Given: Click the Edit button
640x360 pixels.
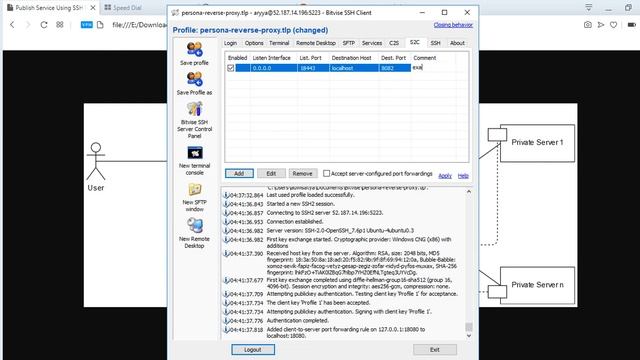Looking at the screenshot, I should (271, 173).
